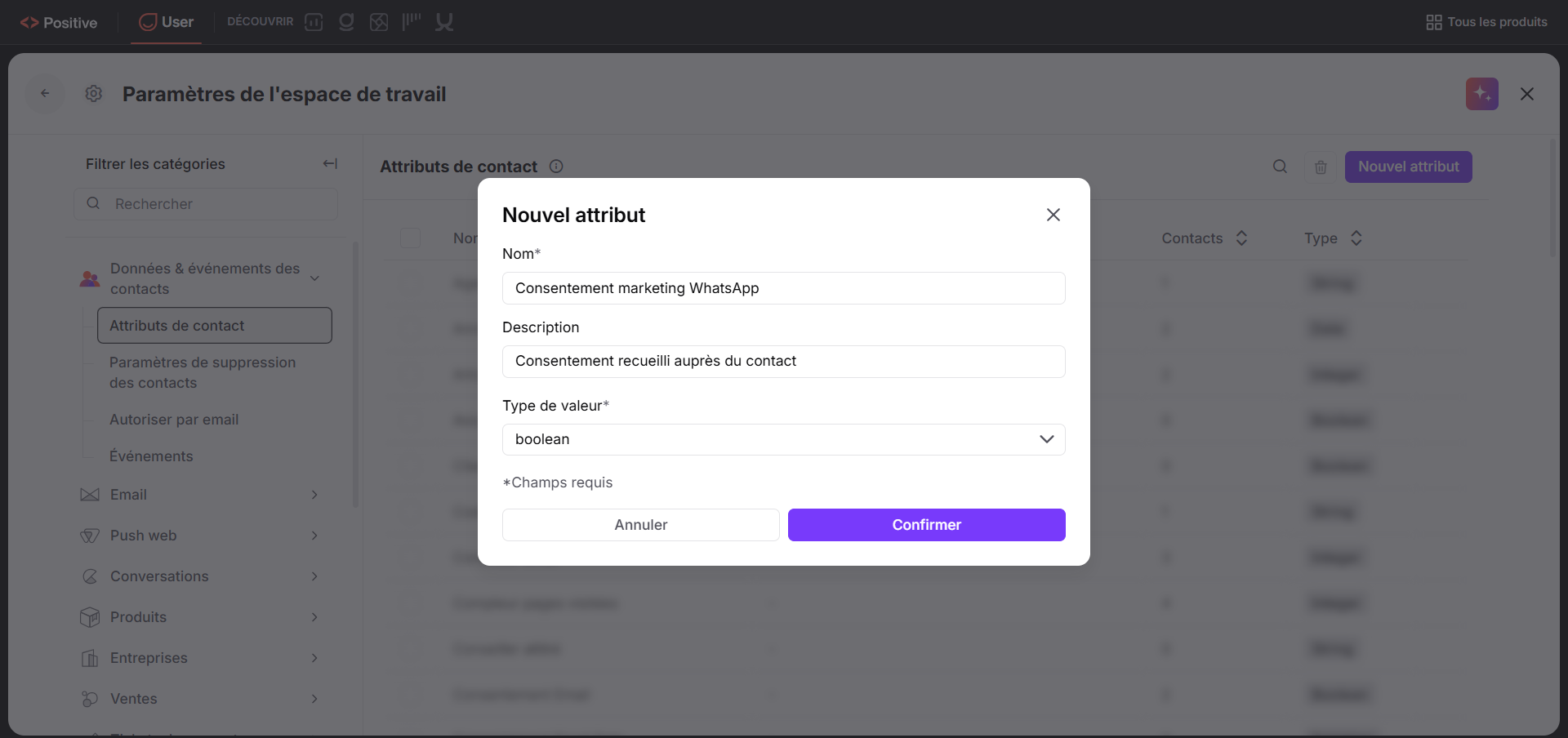The width and height of the screenshot is (1568, 738).
Task: Collapse Données & événements des contacts
Action: coord(314,278)
